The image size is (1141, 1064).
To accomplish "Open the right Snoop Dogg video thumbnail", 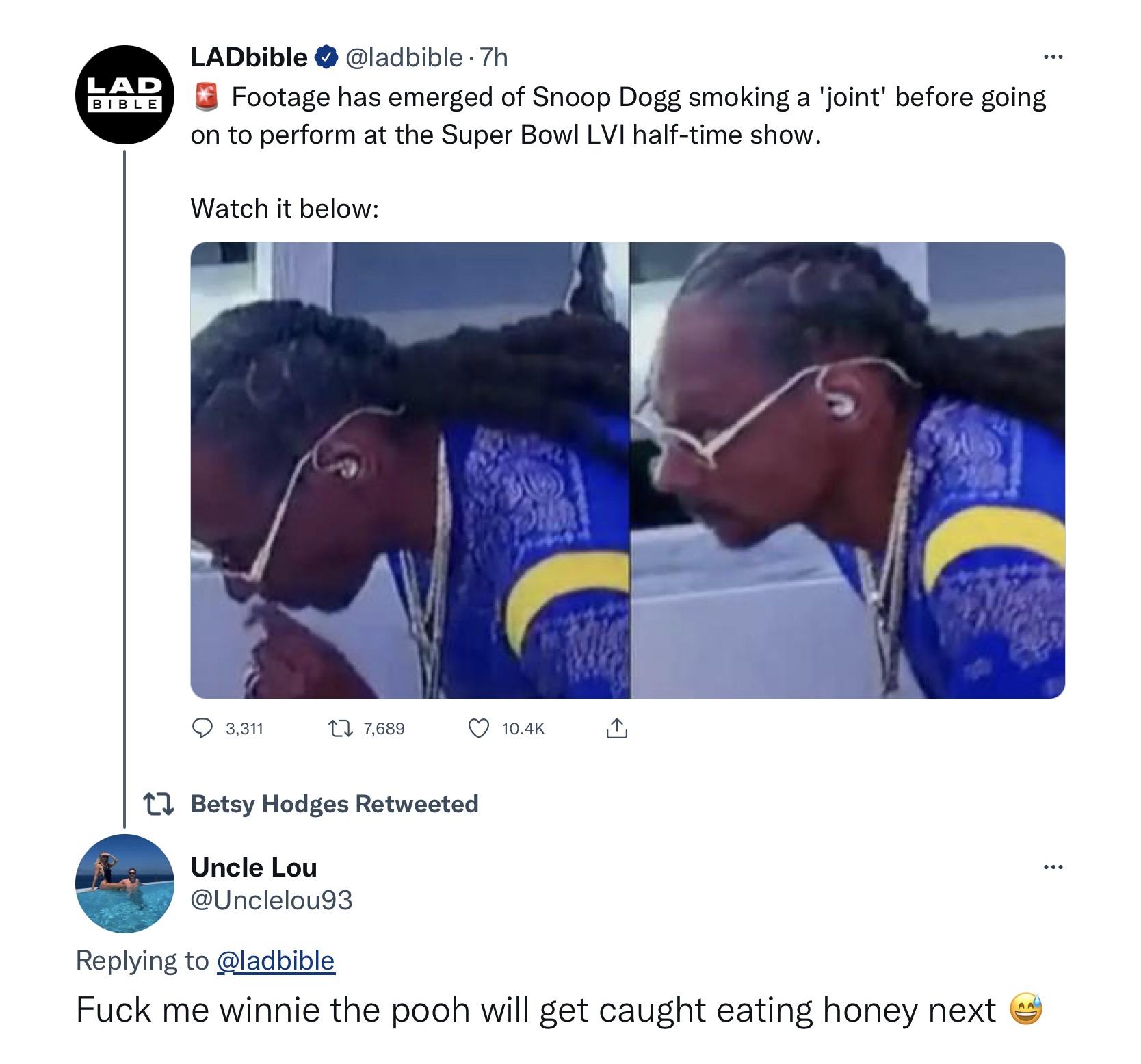I will tap(848, 470).
